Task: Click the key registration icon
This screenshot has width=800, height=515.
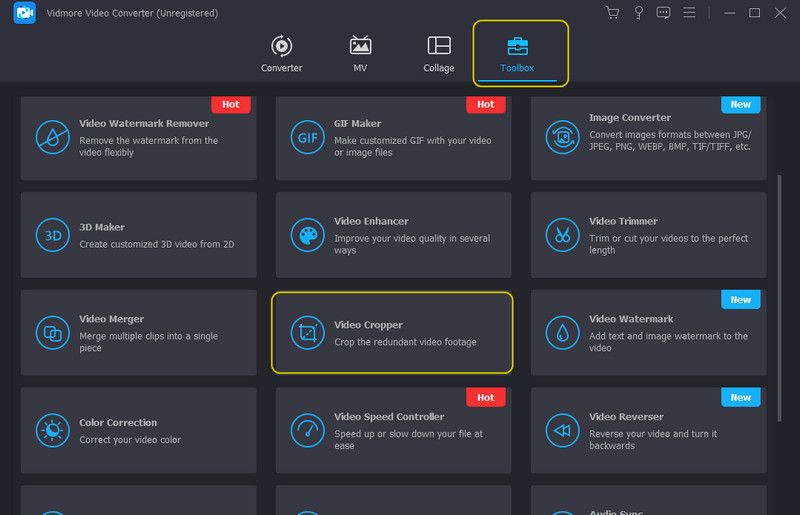Action: coord(638,13)
